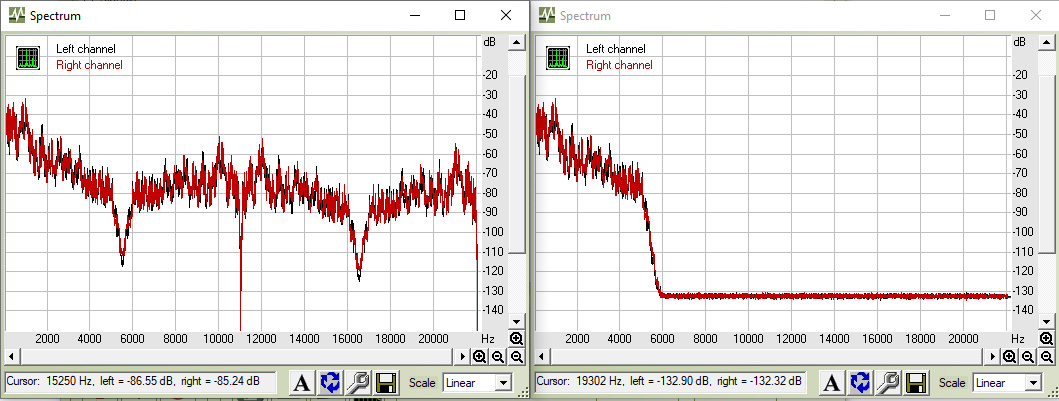Image resolution: width=1059 pixels, height=401 pixels.
Task: Maximize the left Spectrum window
Action: [460, 15]
